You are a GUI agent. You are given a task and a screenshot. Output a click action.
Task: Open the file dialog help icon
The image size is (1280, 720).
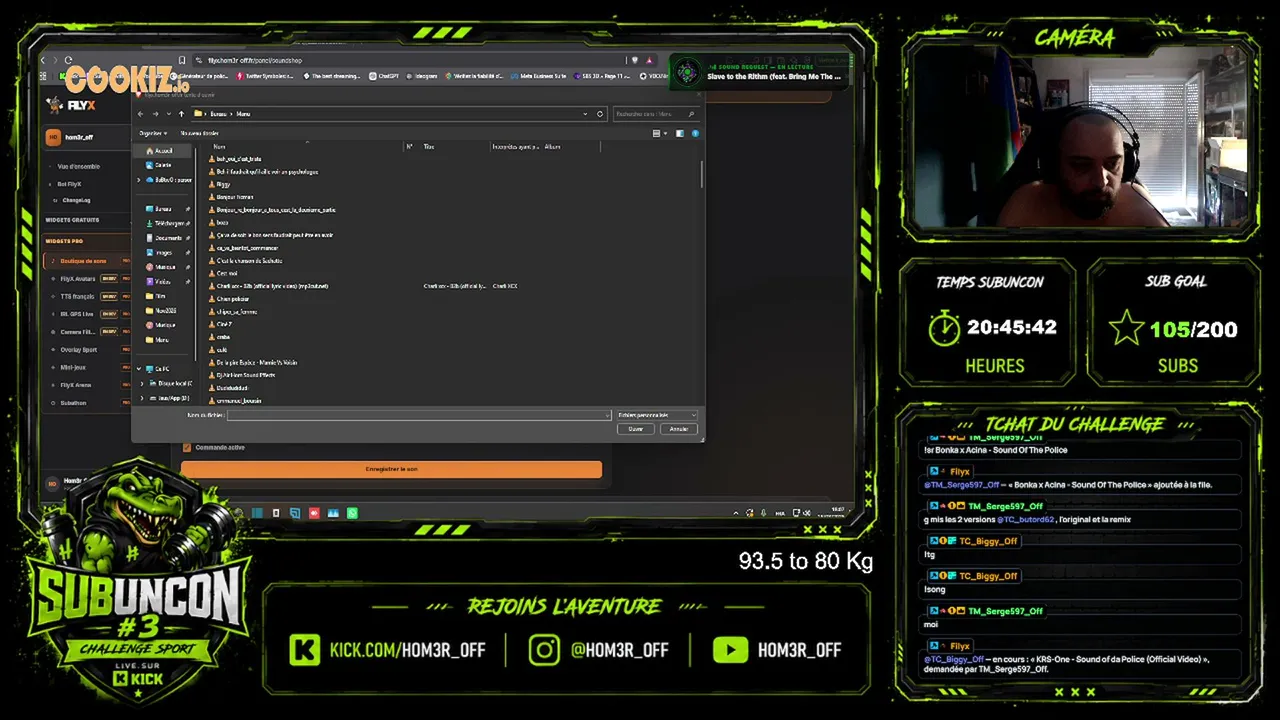pyautogui.click(x=695, y=133)
